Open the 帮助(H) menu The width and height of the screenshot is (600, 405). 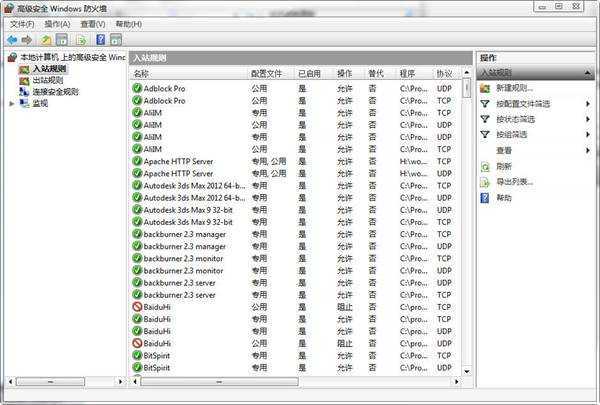click(129, 24)
